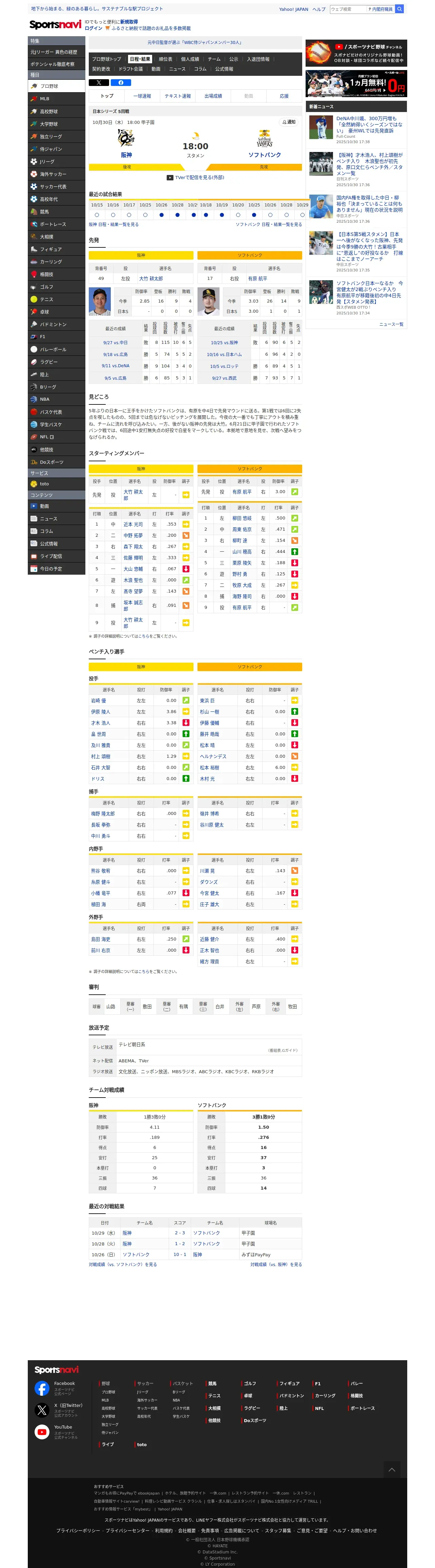Open the ログイン link in header
Image resolution: width=435 pixels, height=1568 pixels.
pos(94,29)
